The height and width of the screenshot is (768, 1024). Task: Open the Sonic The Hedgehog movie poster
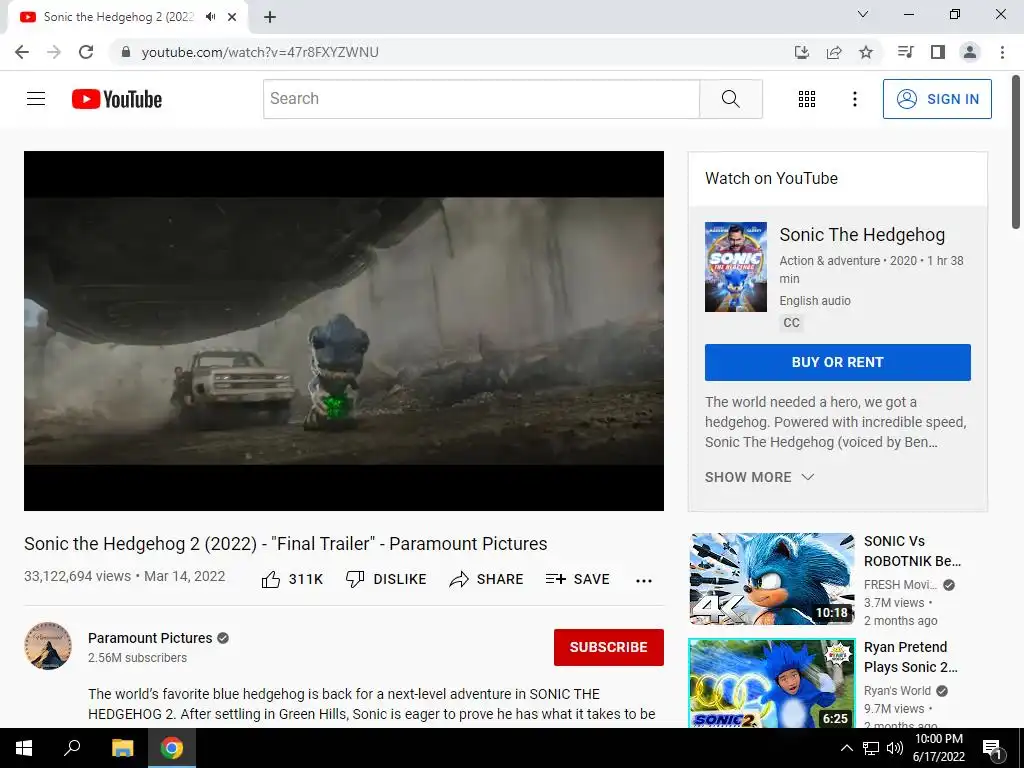pyautogui.click(x=735, y=267)
